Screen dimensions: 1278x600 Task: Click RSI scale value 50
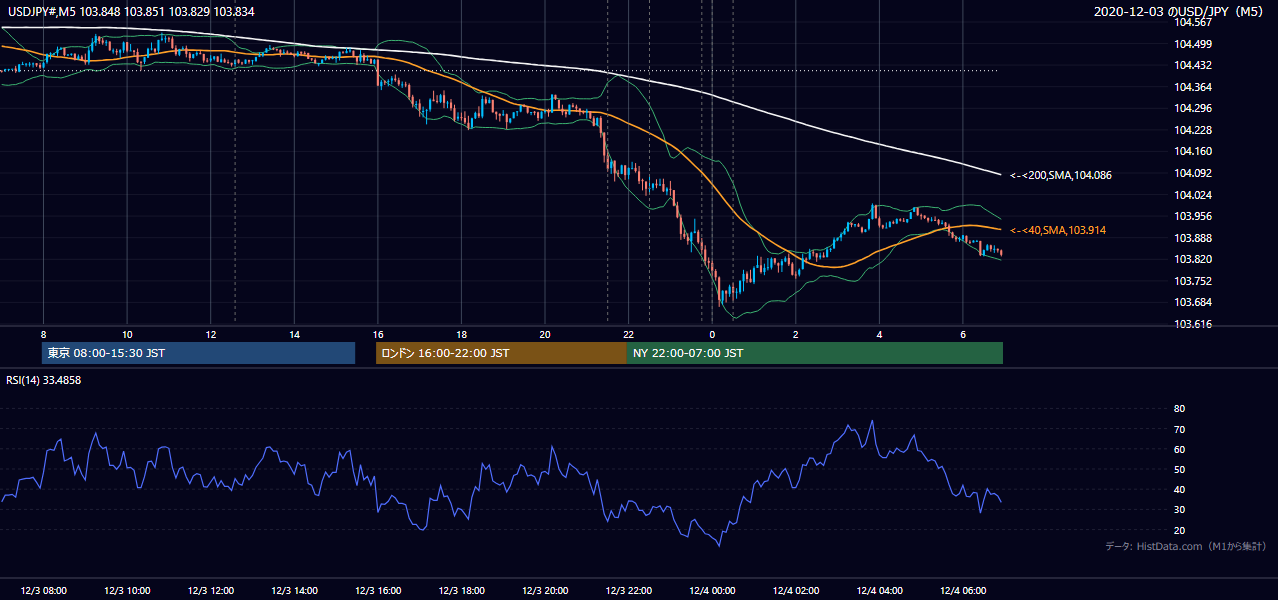coord(1180,469)
